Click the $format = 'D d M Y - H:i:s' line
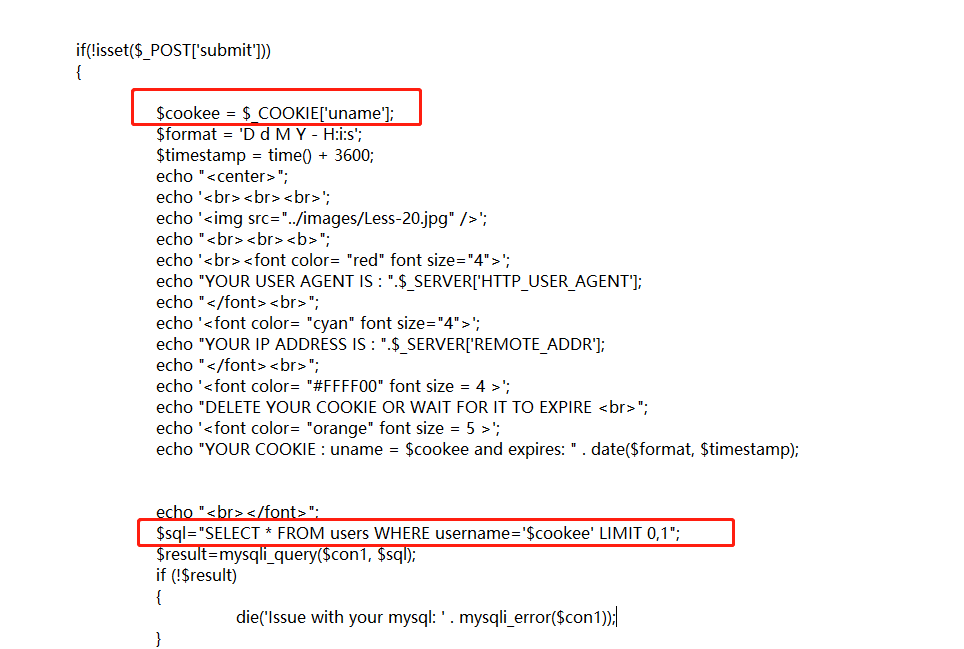 pyautogui.click(x=259, y=134)
